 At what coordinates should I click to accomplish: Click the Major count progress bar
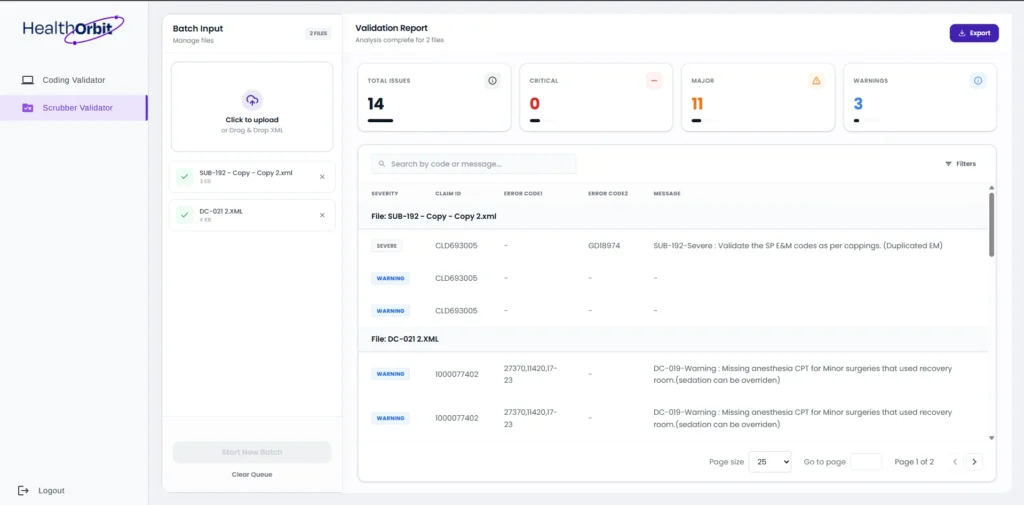click(704, 121)
